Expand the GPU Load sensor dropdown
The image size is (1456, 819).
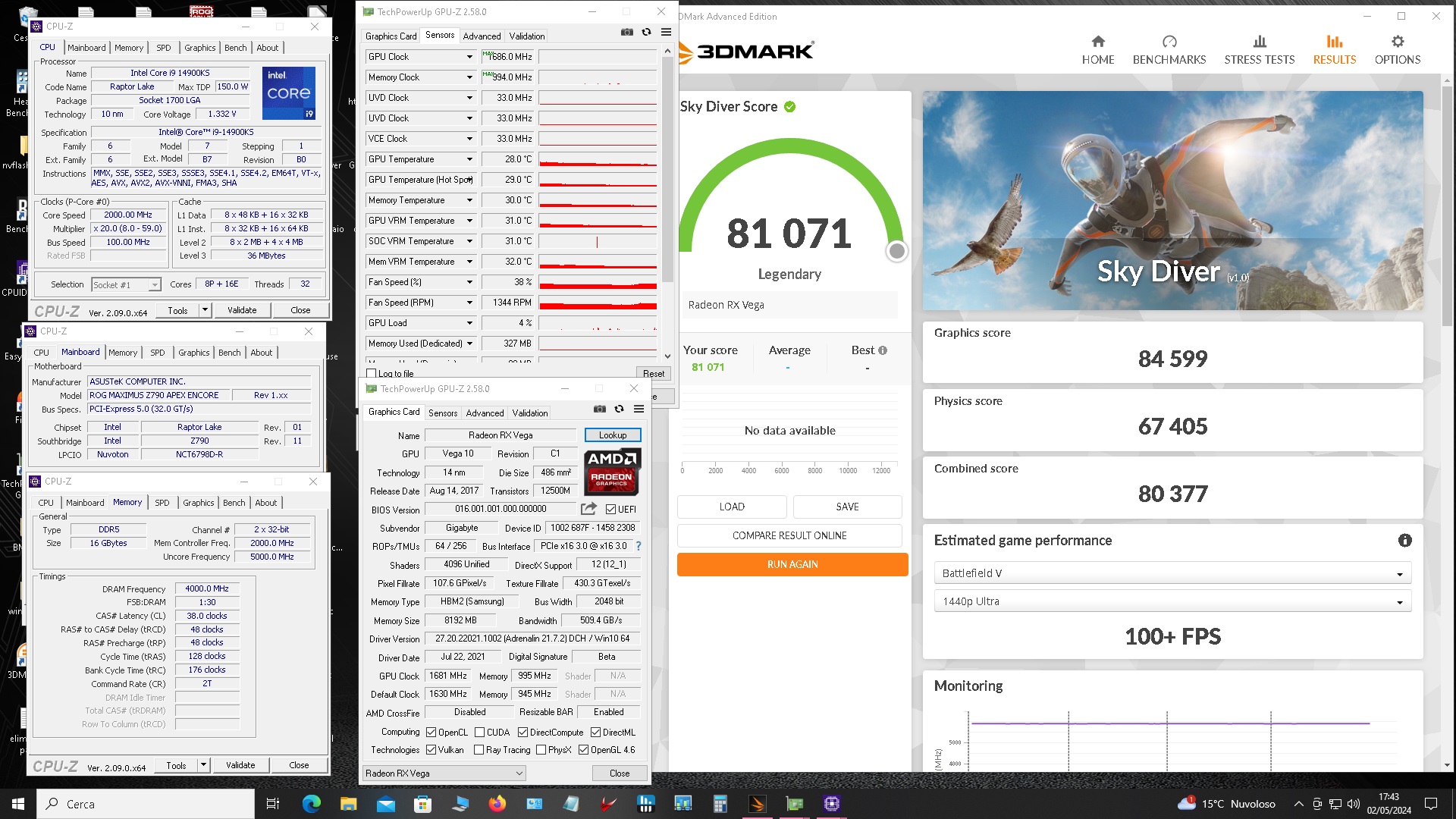(469, 323)
